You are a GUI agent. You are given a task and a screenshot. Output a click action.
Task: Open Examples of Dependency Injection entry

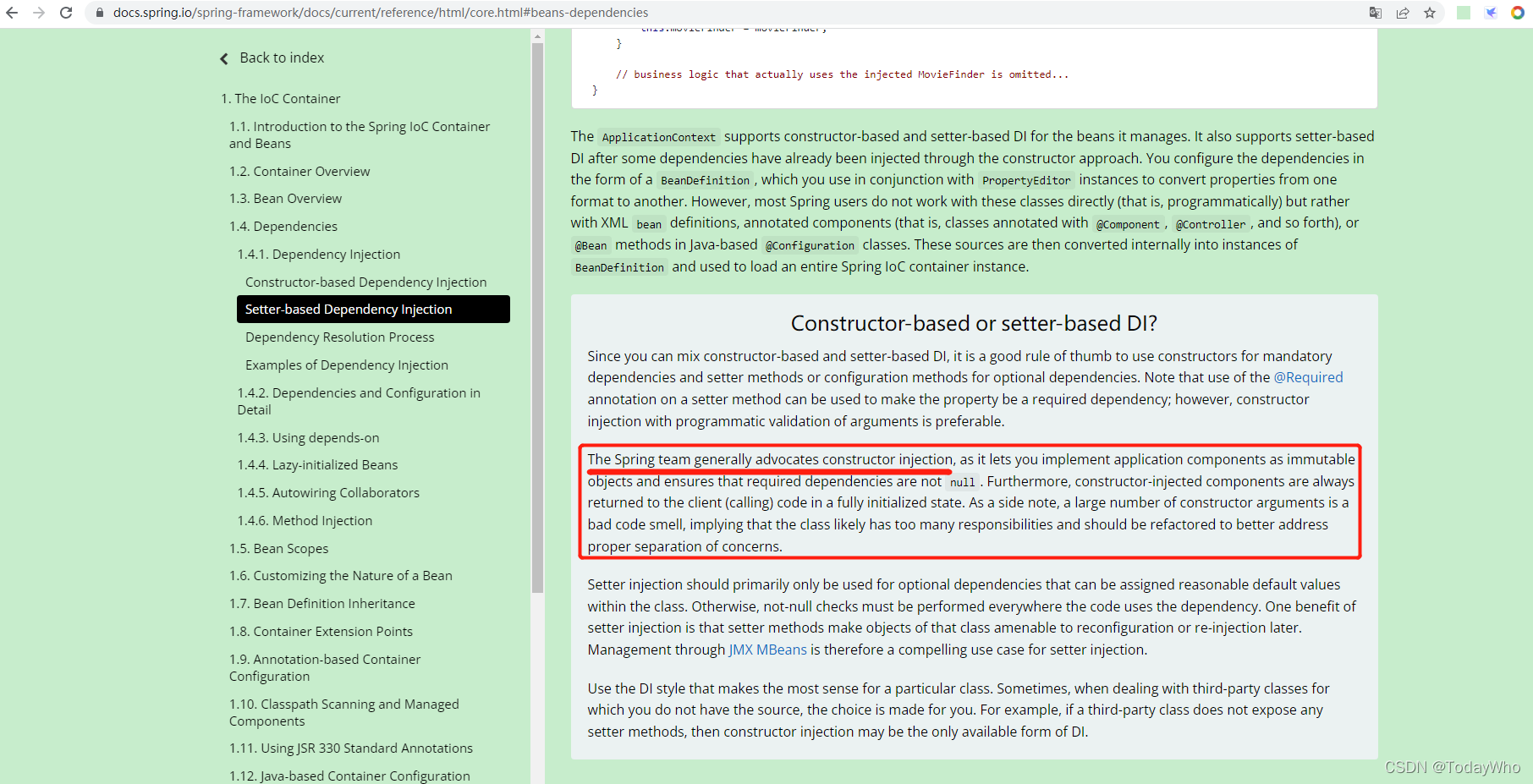[x=346, y=365]
